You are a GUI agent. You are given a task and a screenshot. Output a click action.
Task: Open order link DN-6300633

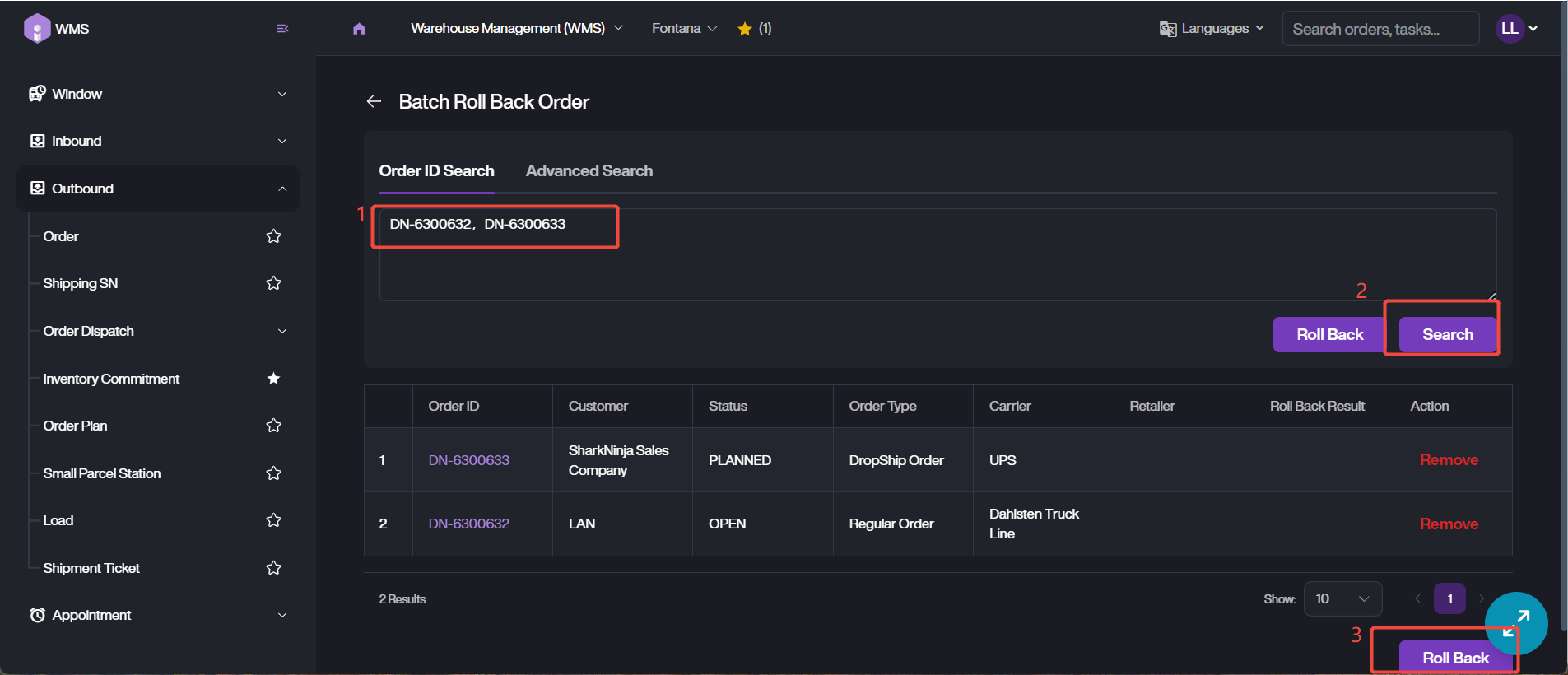(x=468, y=460)
